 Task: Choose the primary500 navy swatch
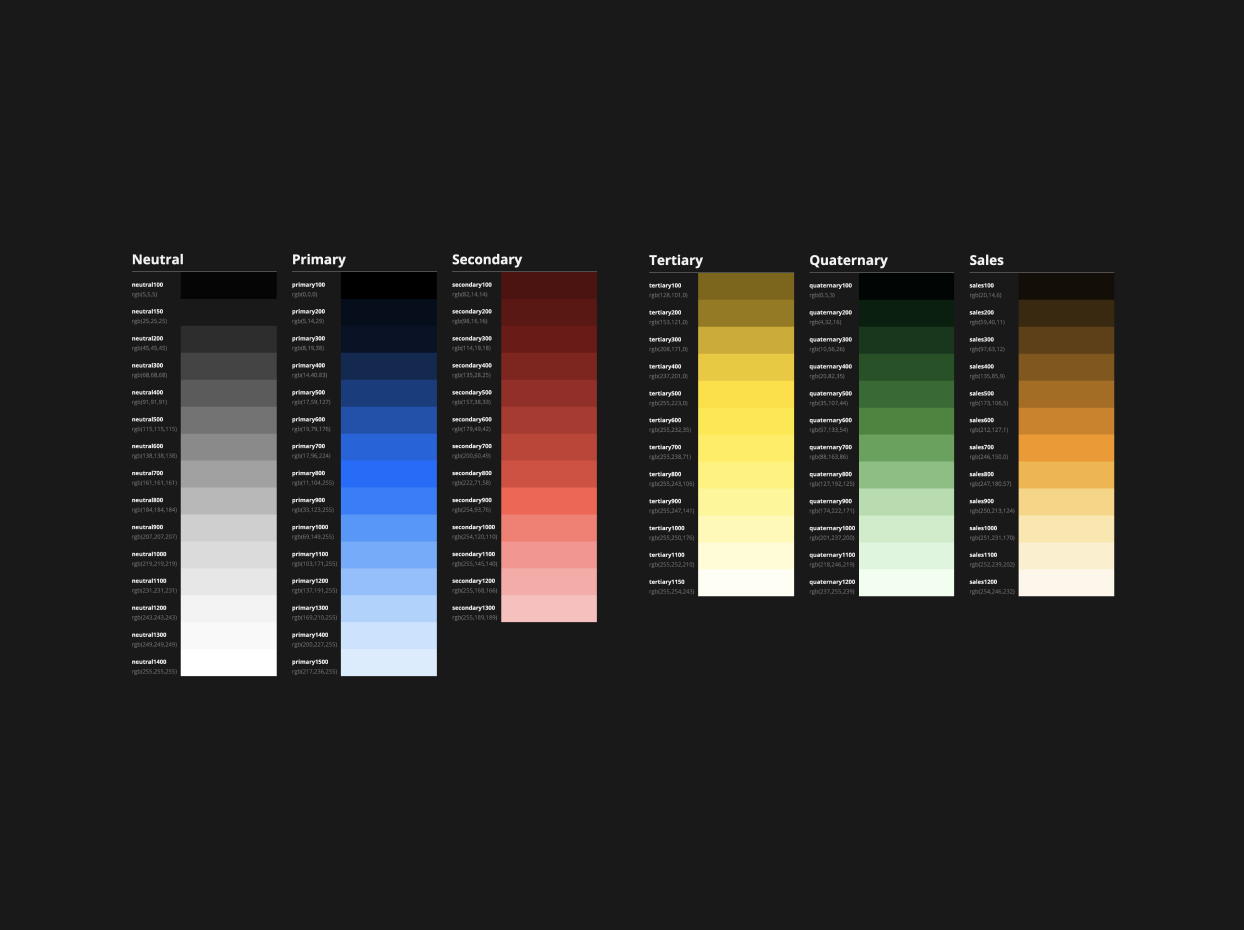point(389,393)
